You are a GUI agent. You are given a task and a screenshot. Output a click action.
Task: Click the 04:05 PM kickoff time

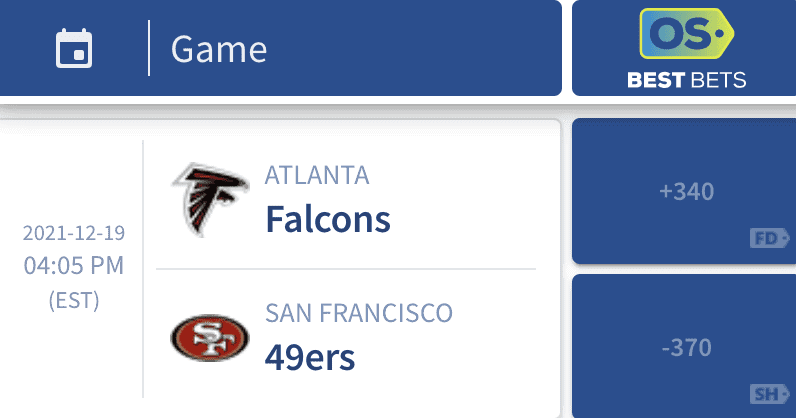coord(74,266)
